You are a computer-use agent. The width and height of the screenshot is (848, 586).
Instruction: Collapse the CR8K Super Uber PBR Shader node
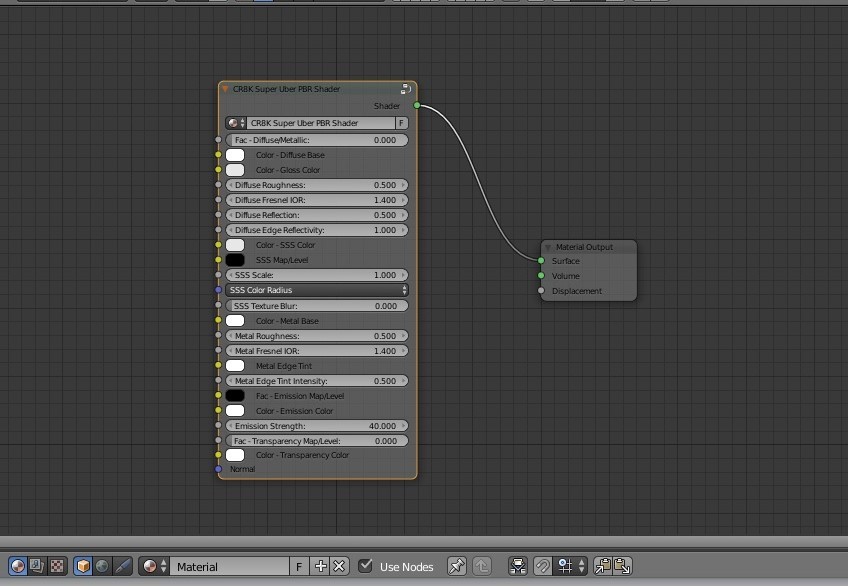click(x=226, y=88)
